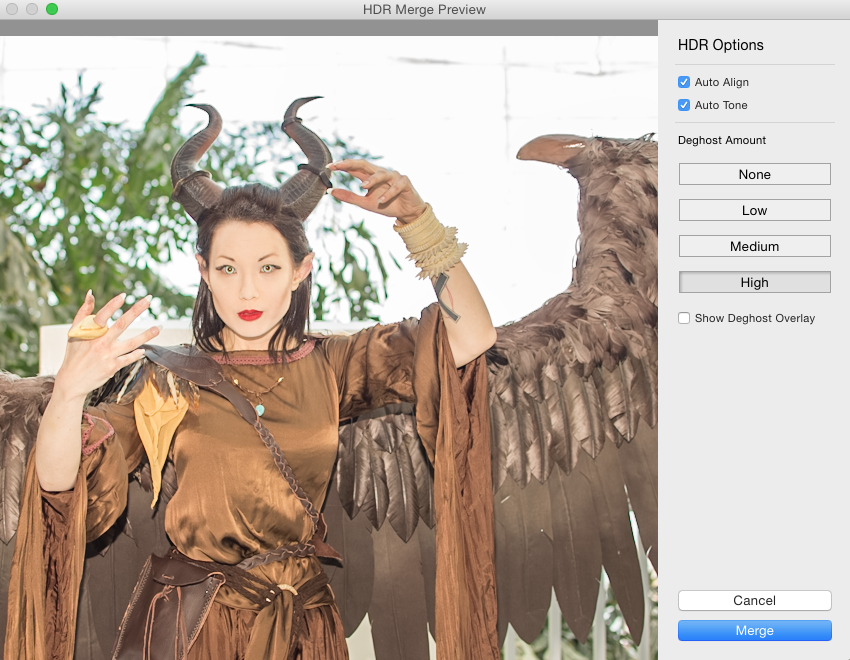The height and width of the screenshot is (660, 850).
Task: Set Deghost Amount to Medium
Action: tap(755, 246)
